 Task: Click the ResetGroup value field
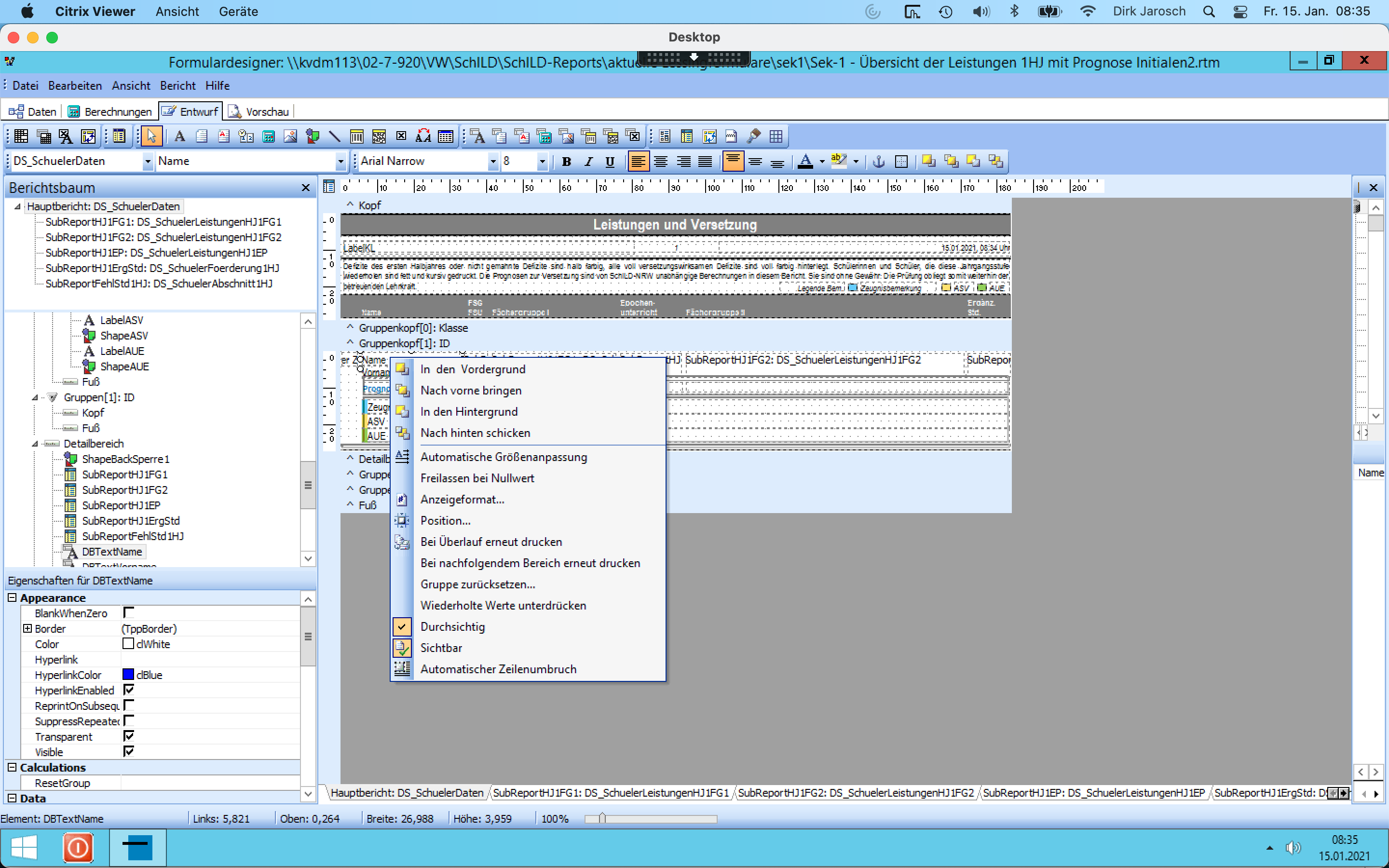click(210, 783)
